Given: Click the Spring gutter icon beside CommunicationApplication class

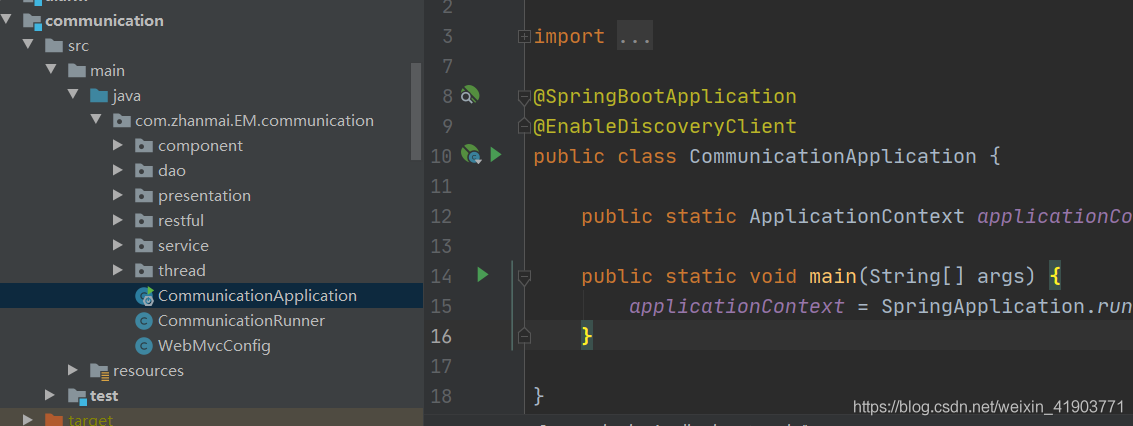Looking at the screenshot, I should point(471,155).
